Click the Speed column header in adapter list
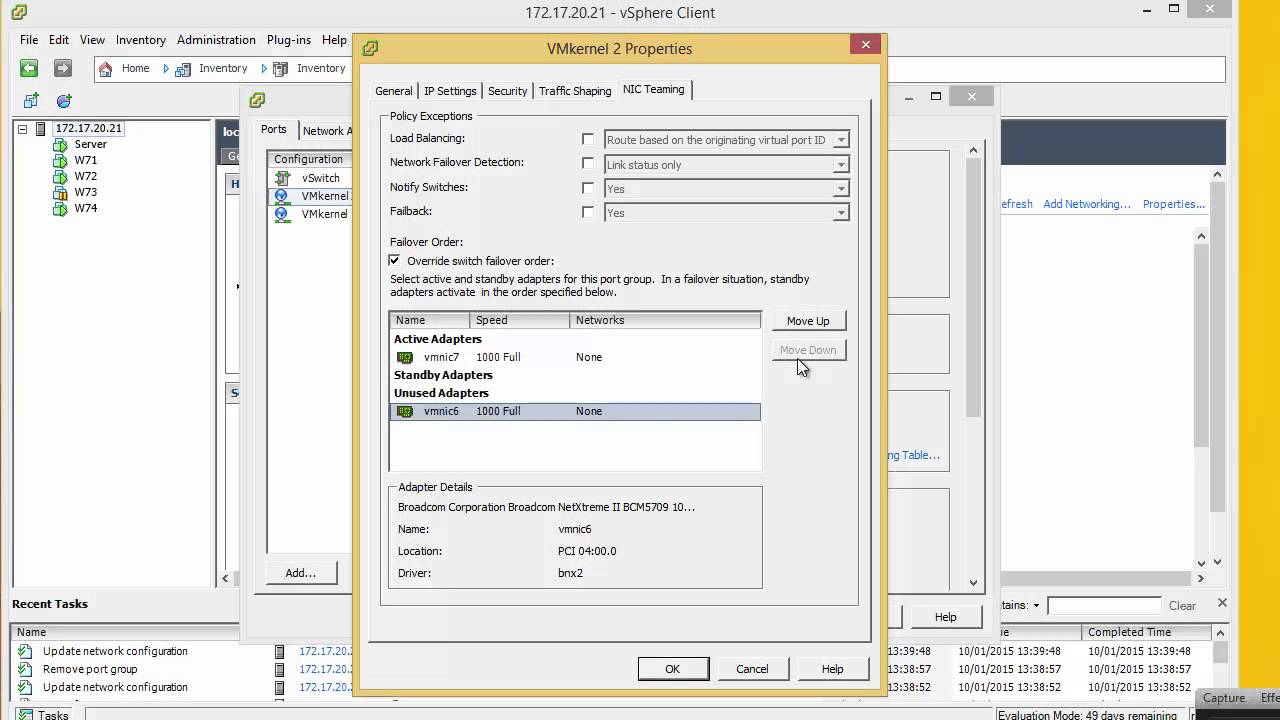The image size is (1280, 720). (520, 320)
